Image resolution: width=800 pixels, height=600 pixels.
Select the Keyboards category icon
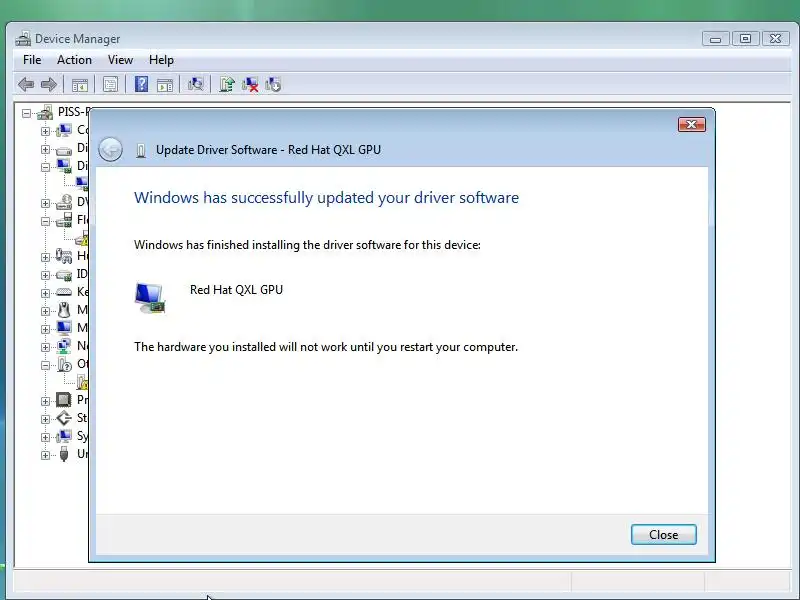click(64, 292)
